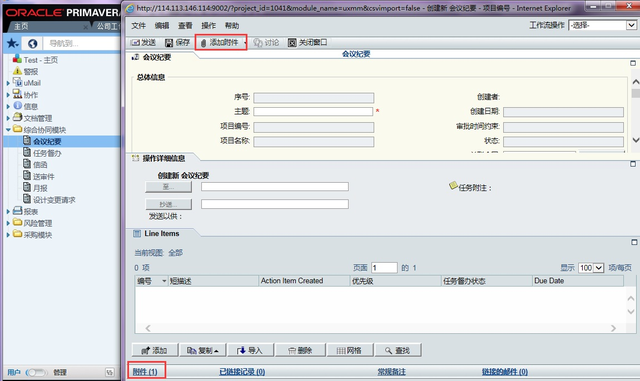Image resolution: width=640 pixels, height=381 pixels.
Task: Select 会议纪要 in navigation tree
Action: coord(47,142)
